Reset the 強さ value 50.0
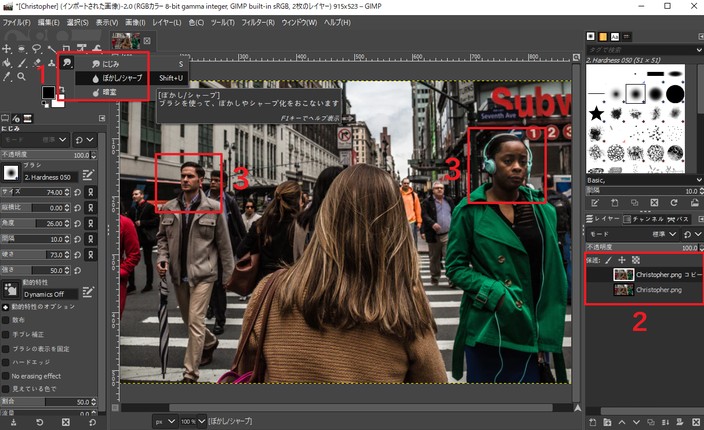 [78, 270]
